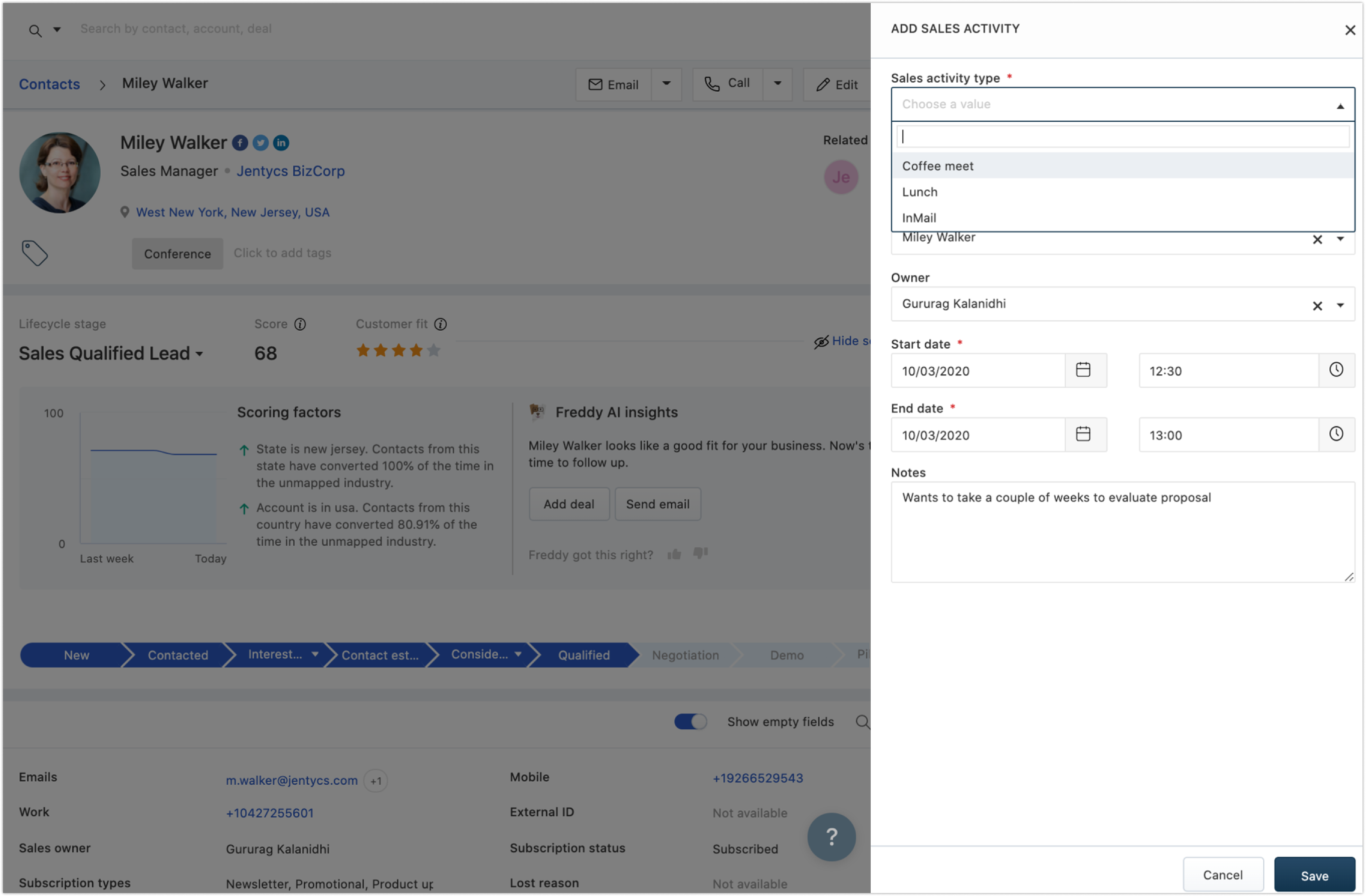Expand Sales Qualified Lead lifecycle dropdown
Screen dimensions: 1366x896
point(199,354)
